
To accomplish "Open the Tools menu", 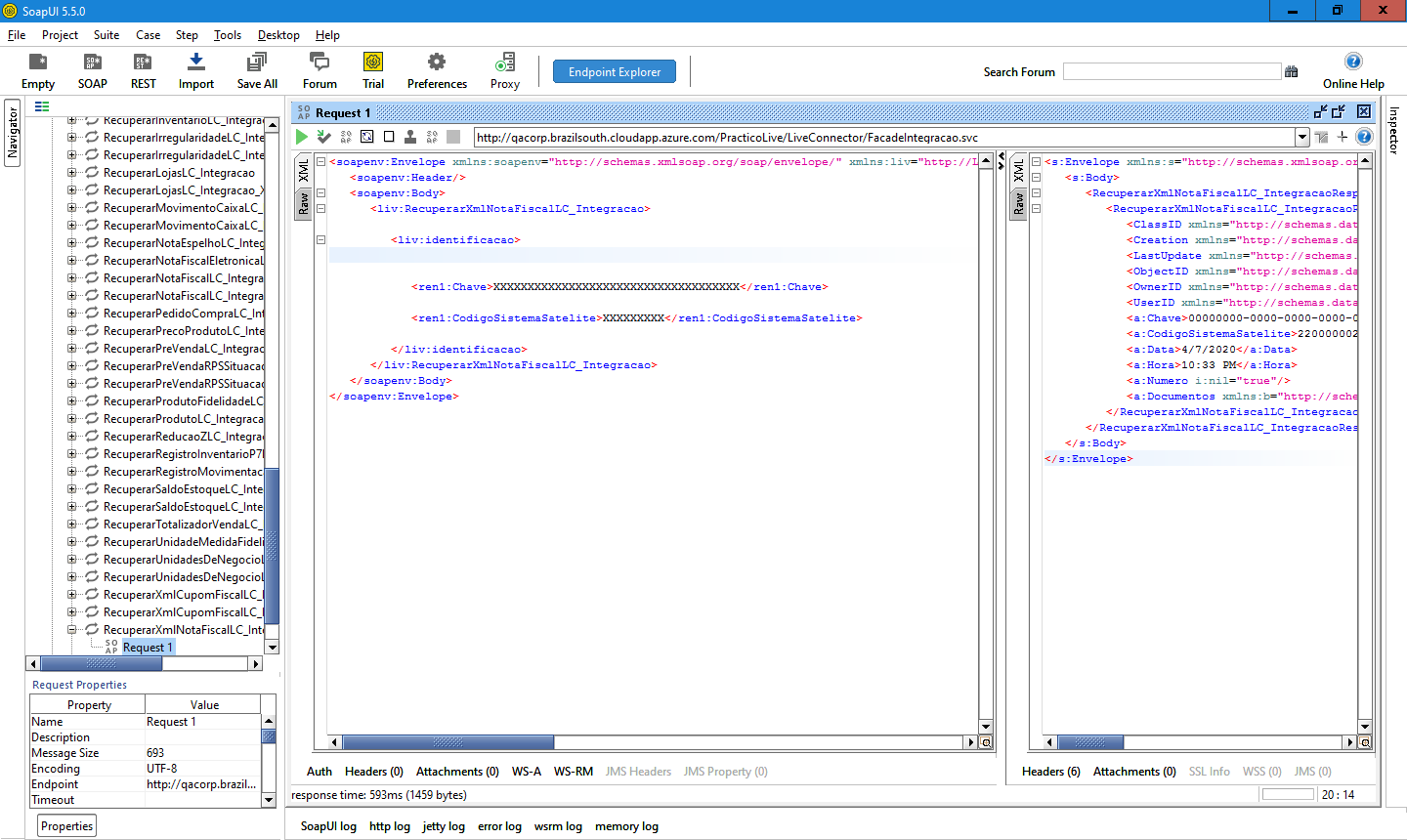I will [228, 35].
